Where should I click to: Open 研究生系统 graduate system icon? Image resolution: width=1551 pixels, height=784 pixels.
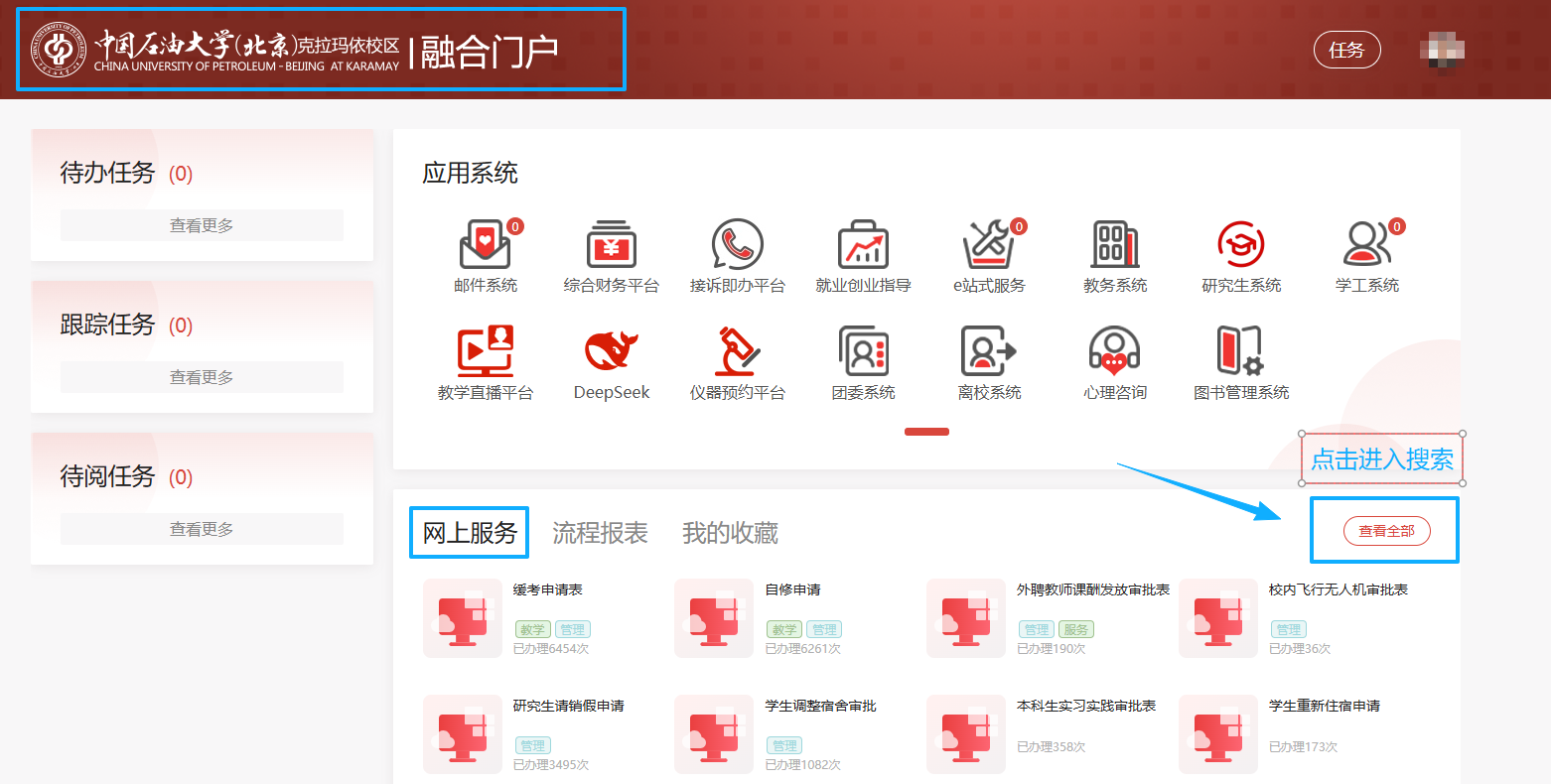tap(1241, 245)
